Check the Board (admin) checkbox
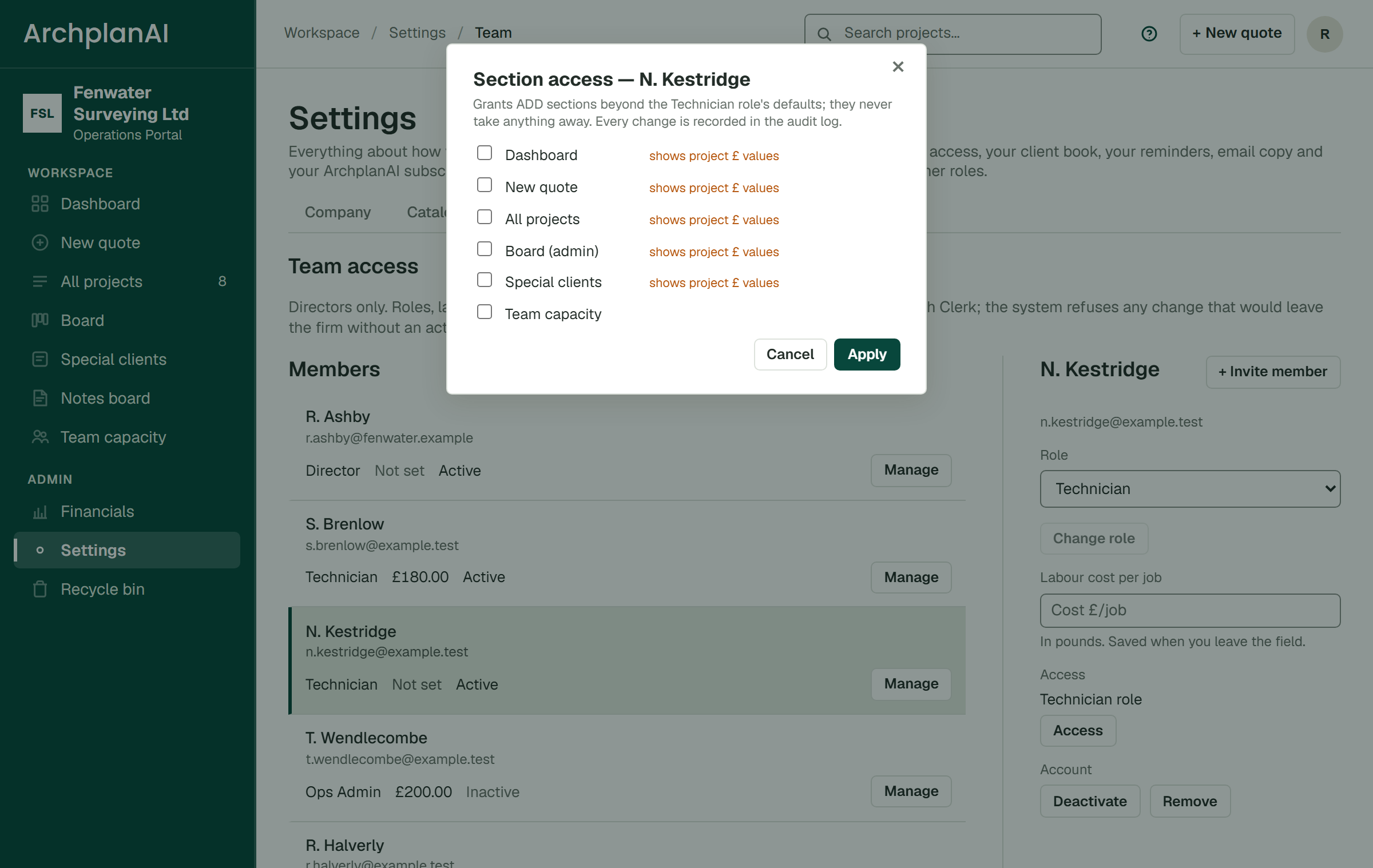1373x868 pixels. 485,249
